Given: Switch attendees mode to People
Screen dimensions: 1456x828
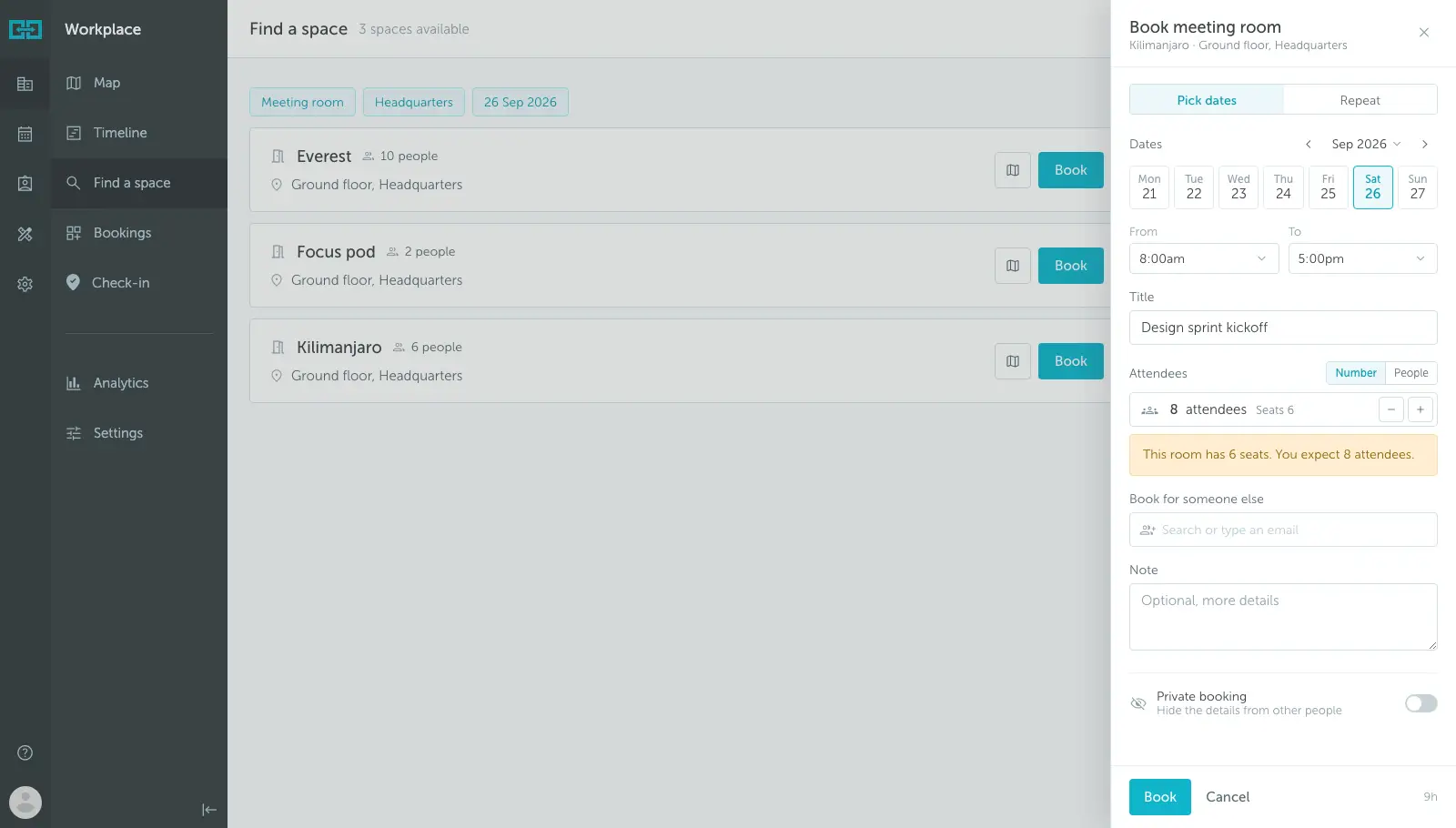Looking at the screenshot, I should 1410,373.
